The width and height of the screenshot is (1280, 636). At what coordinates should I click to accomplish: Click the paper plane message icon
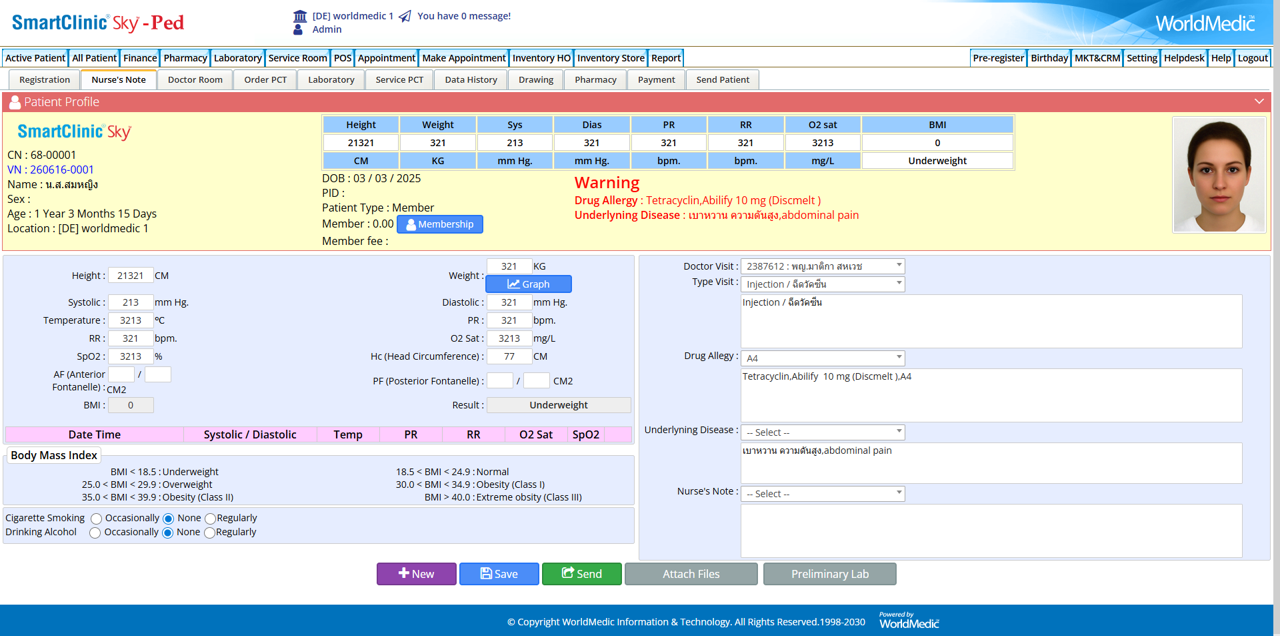pos(404,16)
